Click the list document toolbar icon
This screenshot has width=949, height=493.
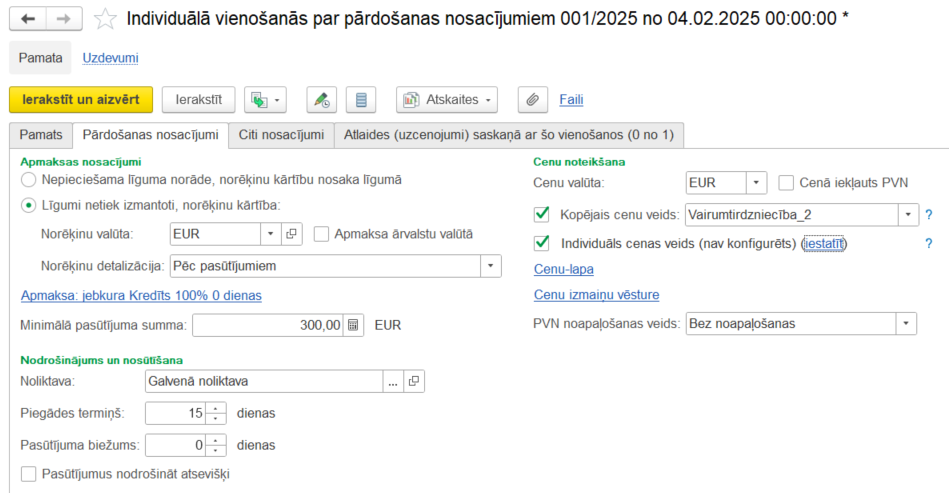pyautogui.click(x=361, y=100)
